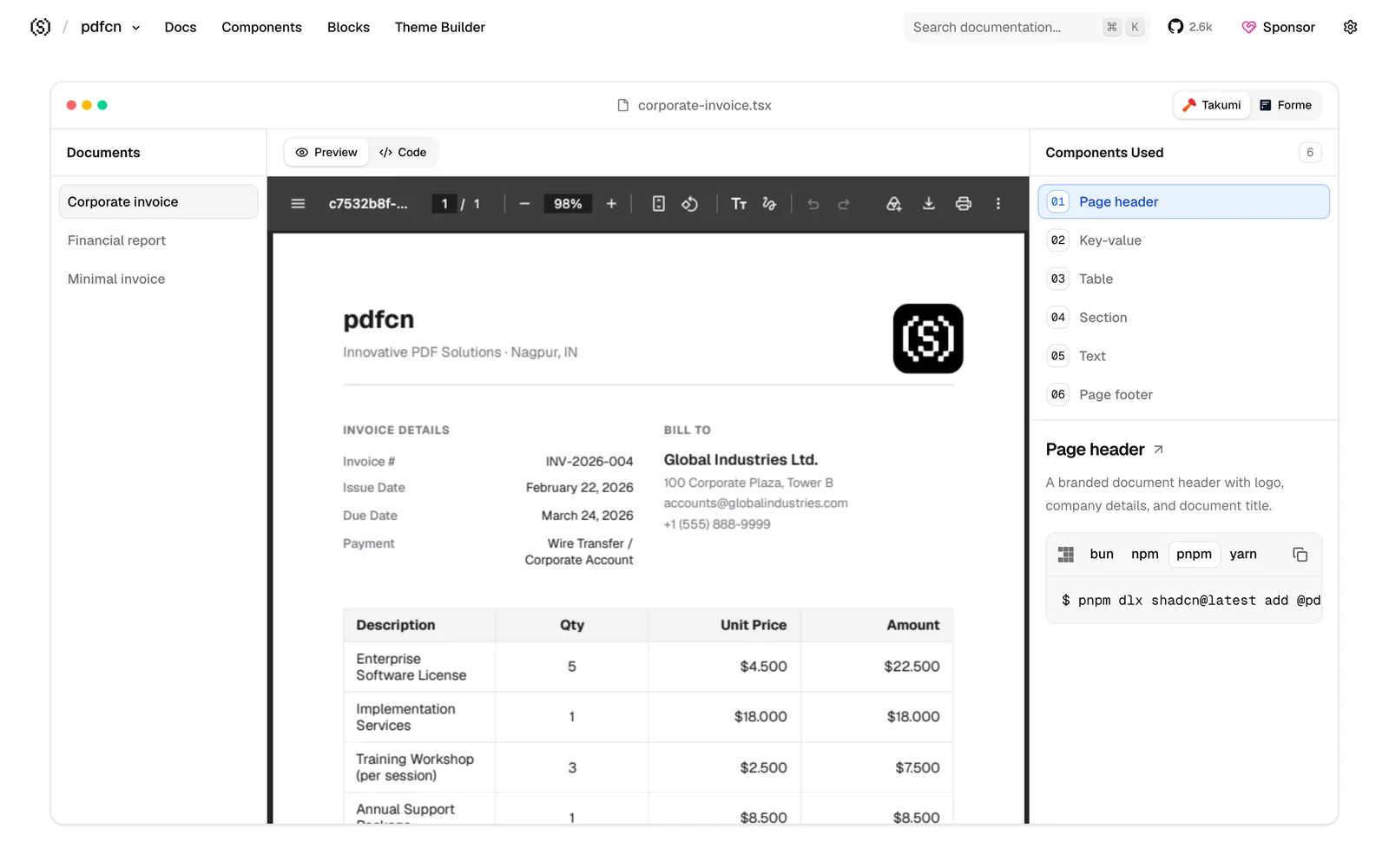Viewport: 1389px width, 868px height.
Task: Focus the Search documentation field
Action: pyautogui.click(x=1027, y=27)
